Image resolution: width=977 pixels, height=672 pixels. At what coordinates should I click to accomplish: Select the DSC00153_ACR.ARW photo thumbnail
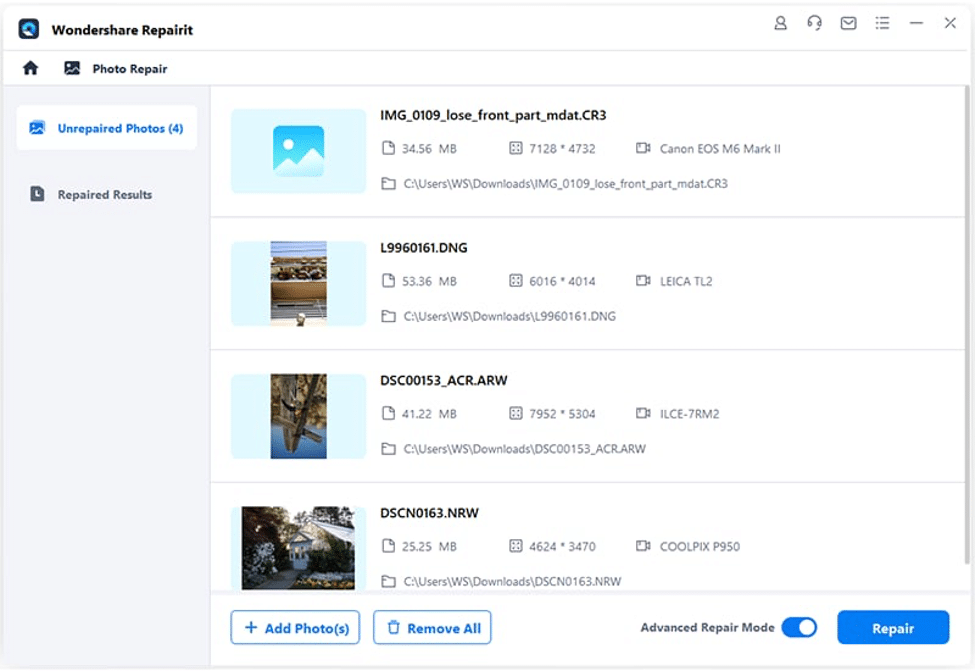[x=298, y=416]
